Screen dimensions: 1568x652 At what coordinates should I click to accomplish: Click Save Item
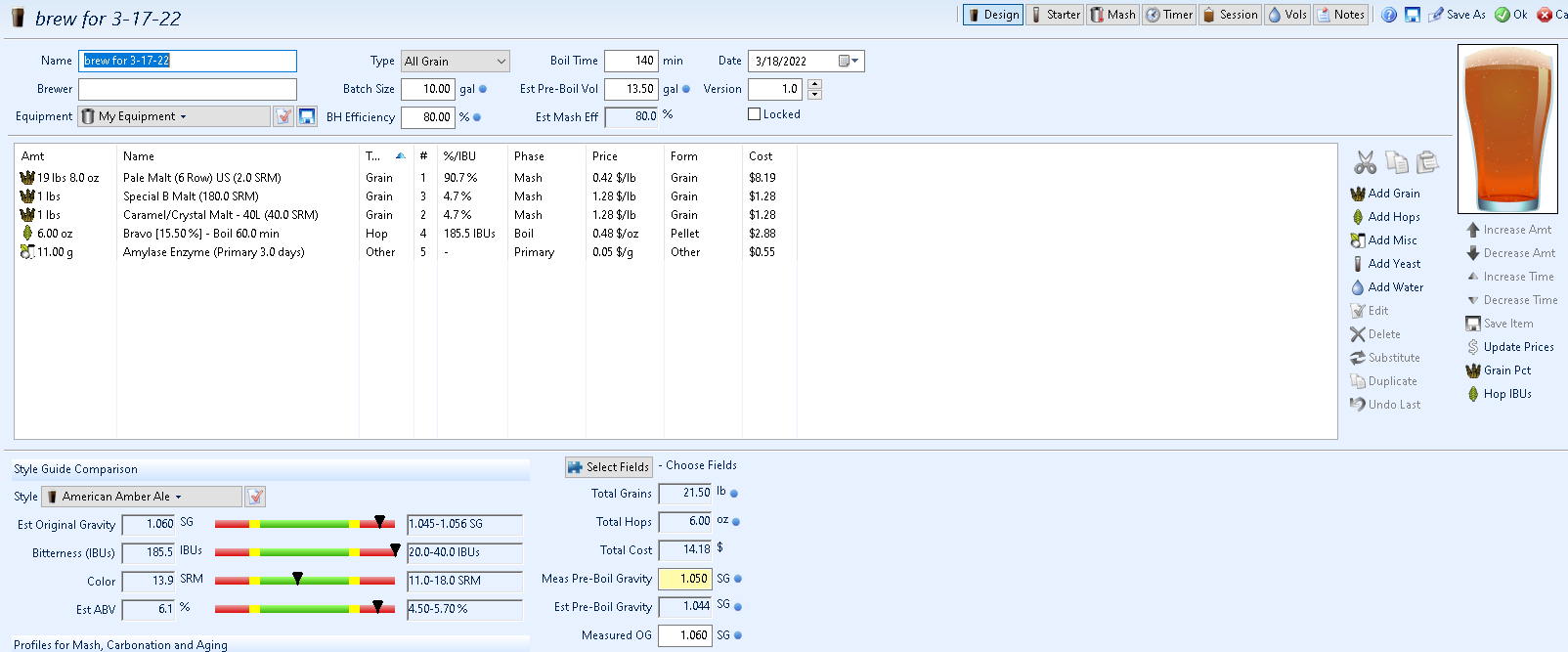click(1500, 324)
